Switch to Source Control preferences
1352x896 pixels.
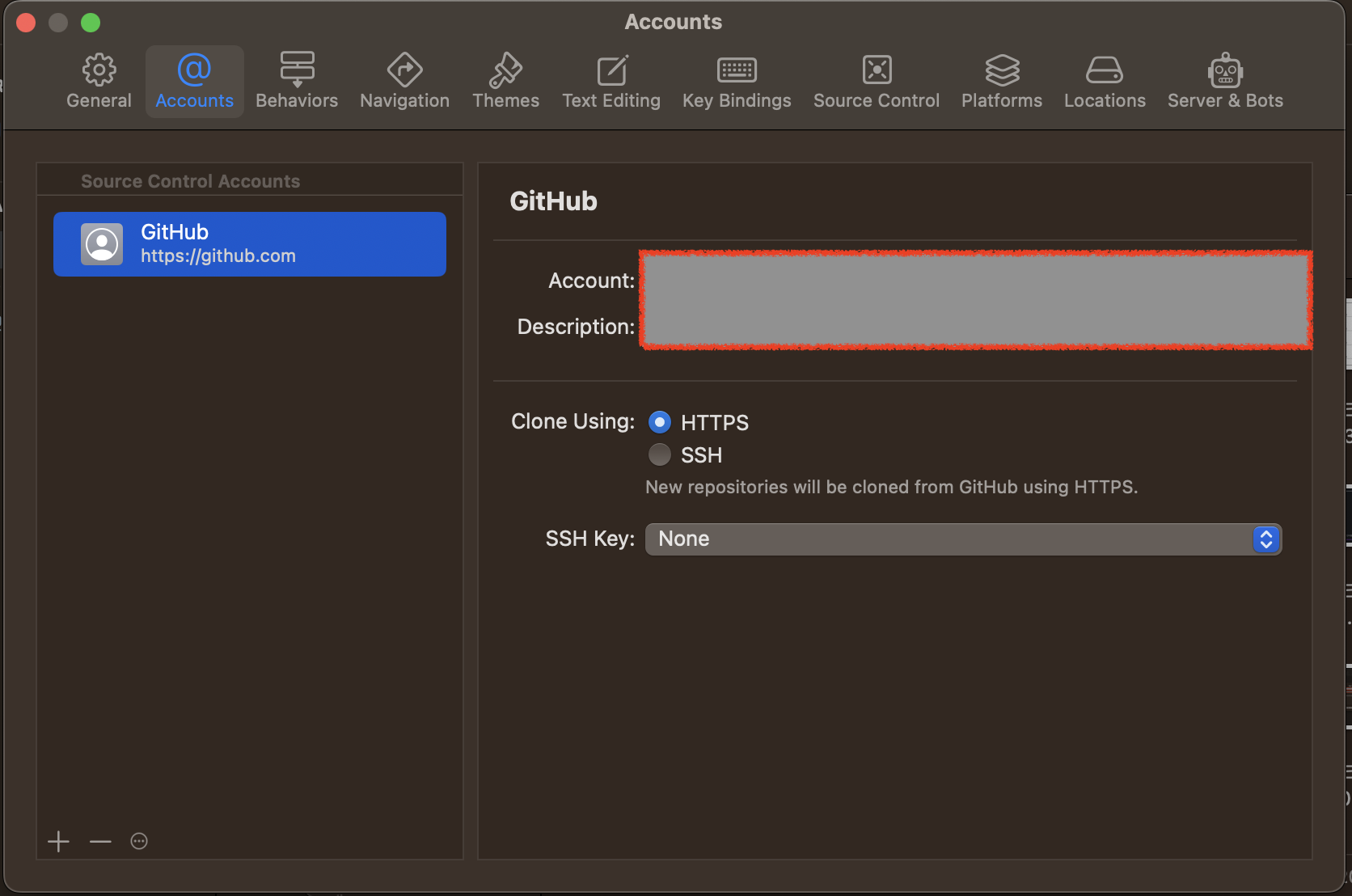[x=877, y=81]
